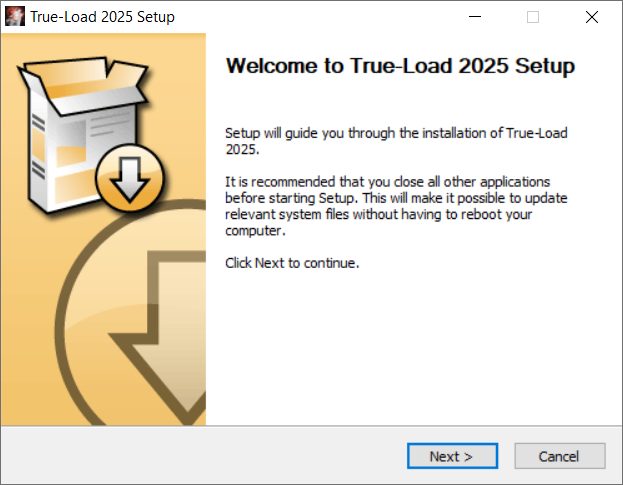Click the 'Click Next to continue.' text
Image resolution: width=623 pixels, height=485 pixels.
[292, 263]
